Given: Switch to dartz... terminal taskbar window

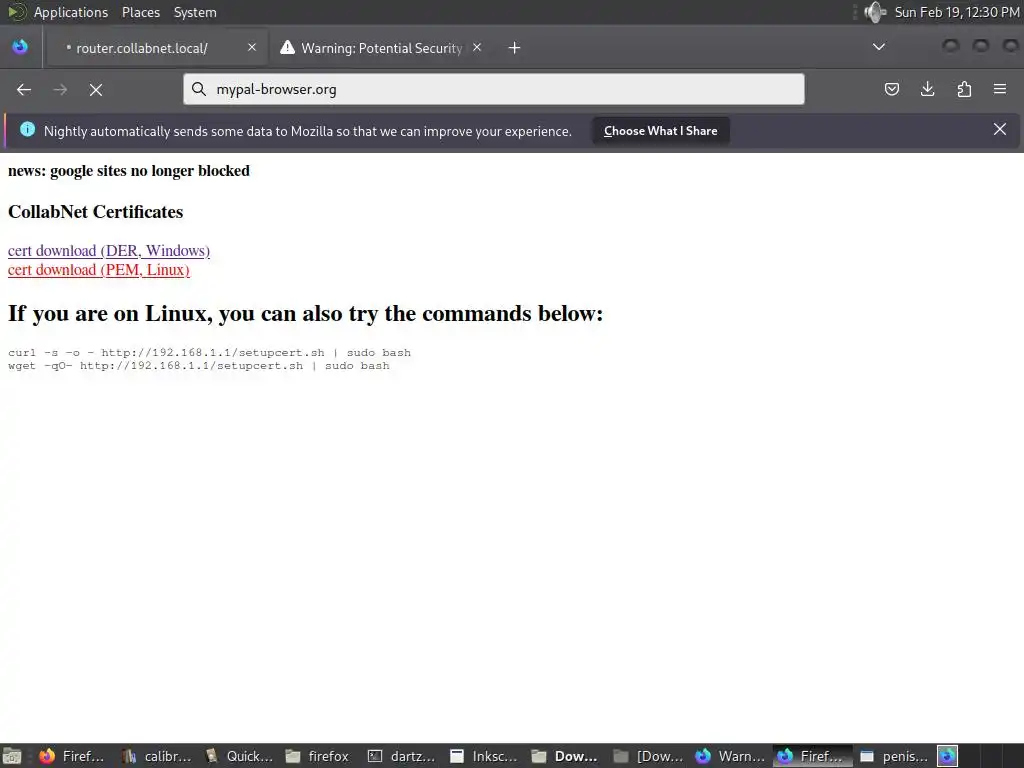Looking at the screenshot, I should point(401,756).
